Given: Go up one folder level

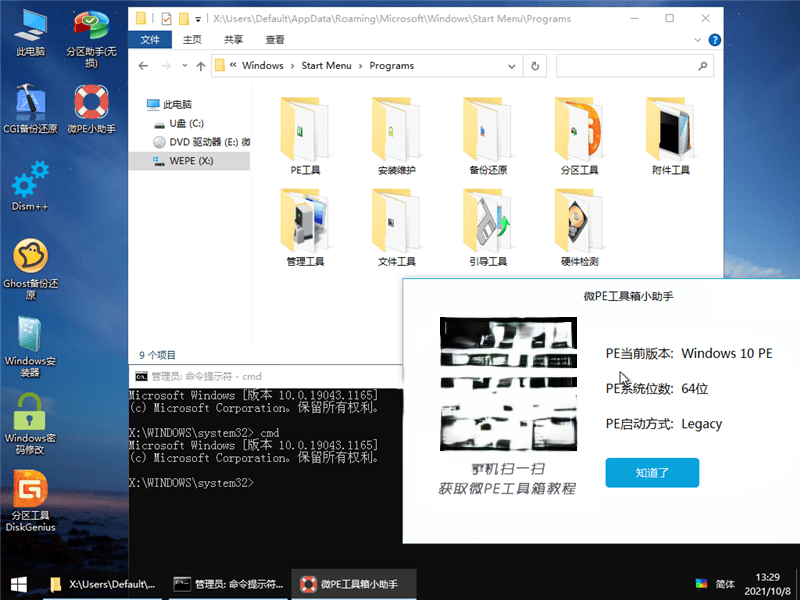Looking at the screenshot, I should coord(201,66).
